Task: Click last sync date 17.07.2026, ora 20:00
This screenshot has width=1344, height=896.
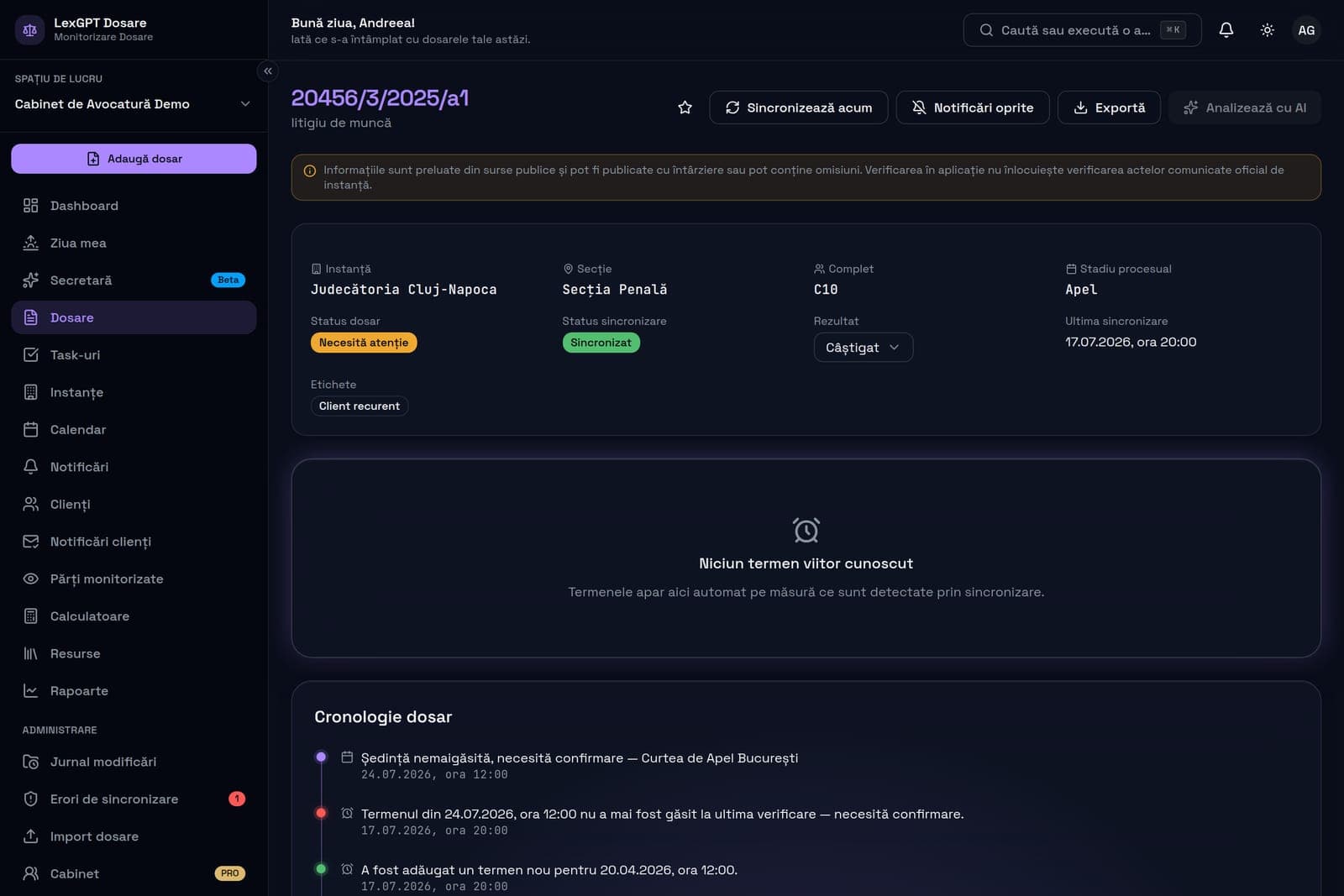Action: pyautogui.click(x=1131, y=342)
